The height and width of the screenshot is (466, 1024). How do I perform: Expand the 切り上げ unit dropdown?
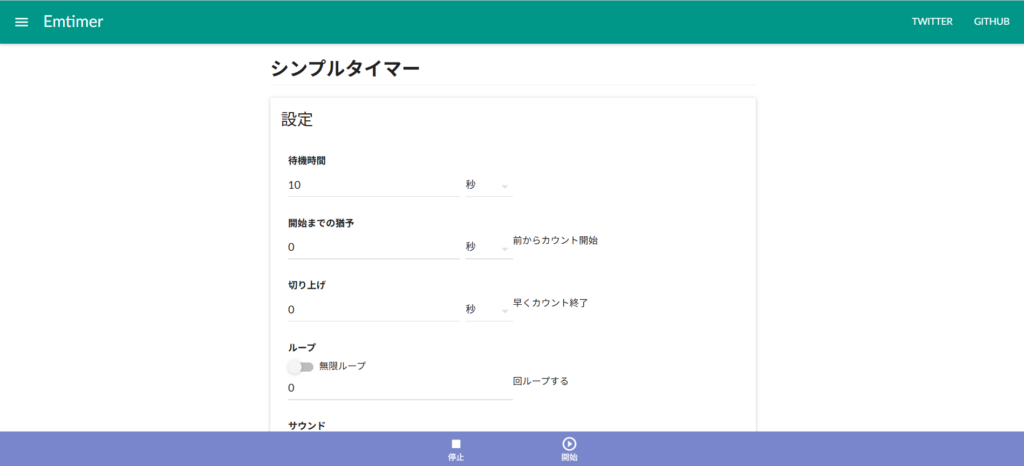(487, 310)
